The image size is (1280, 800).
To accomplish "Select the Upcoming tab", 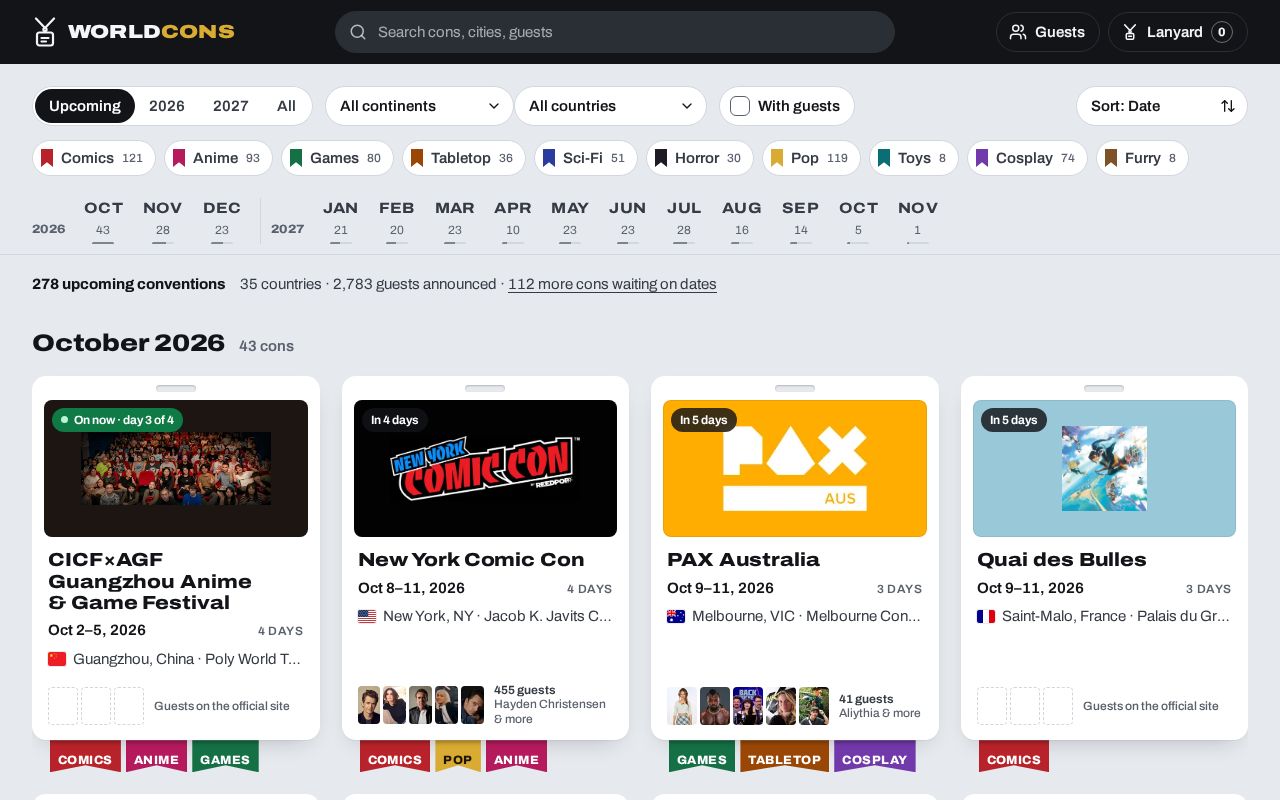I will pyautogui.click(x=85, y=106).
